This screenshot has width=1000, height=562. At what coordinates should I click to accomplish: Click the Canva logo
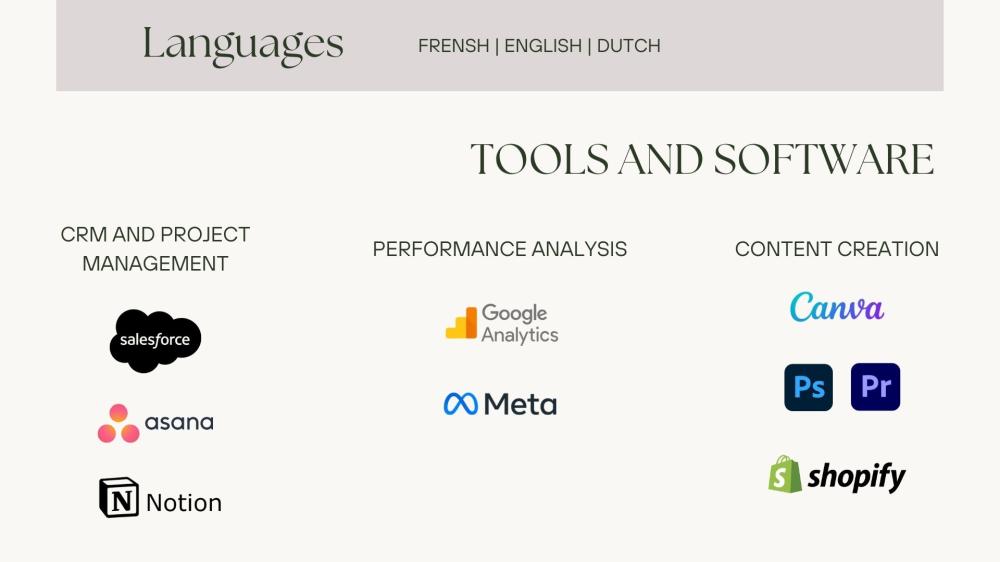click(x=837, y=307)
